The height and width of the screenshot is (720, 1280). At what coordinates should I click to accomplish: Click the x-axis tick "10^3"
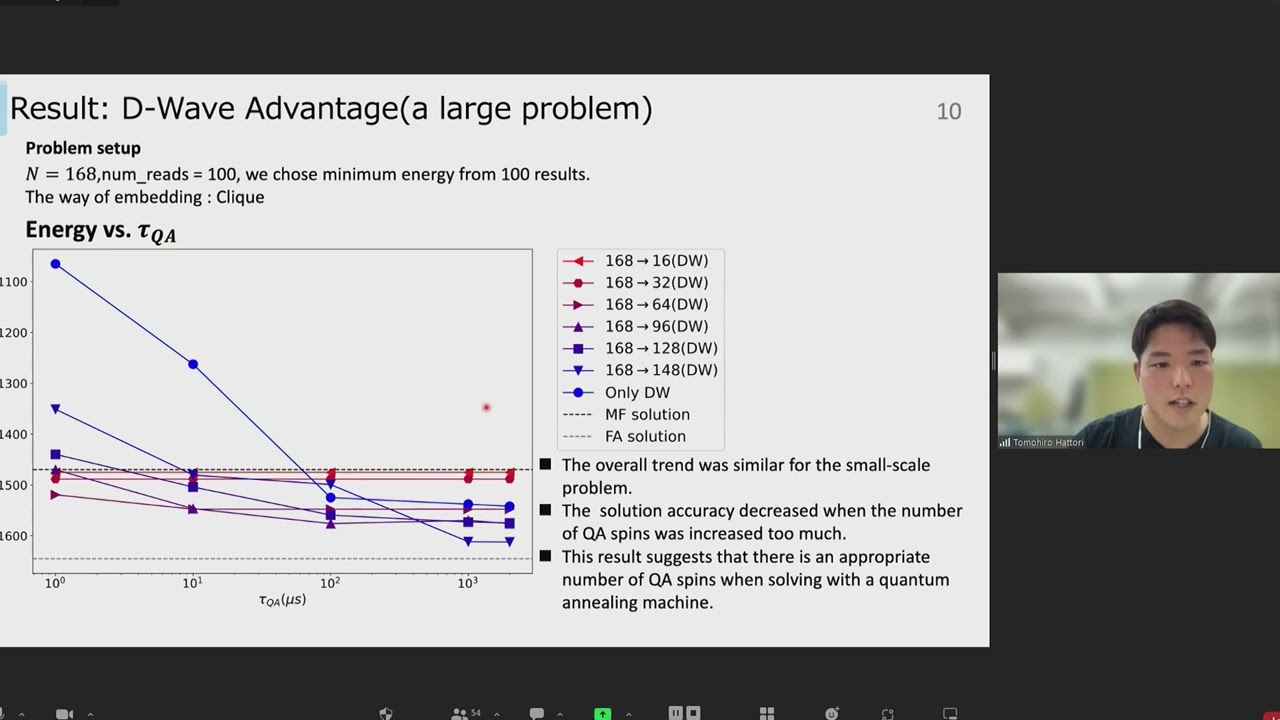coord(467,582)
